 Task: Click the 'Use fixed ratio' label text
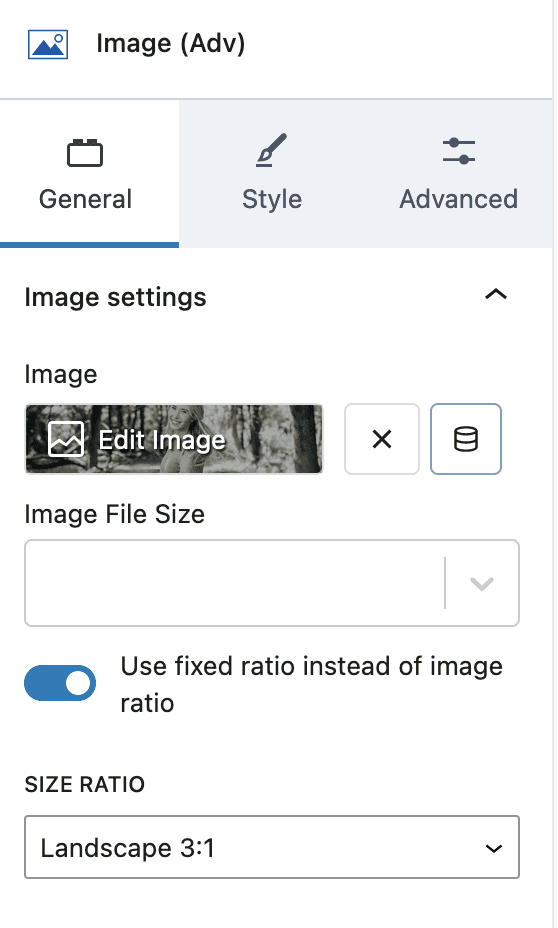(311, 685)
